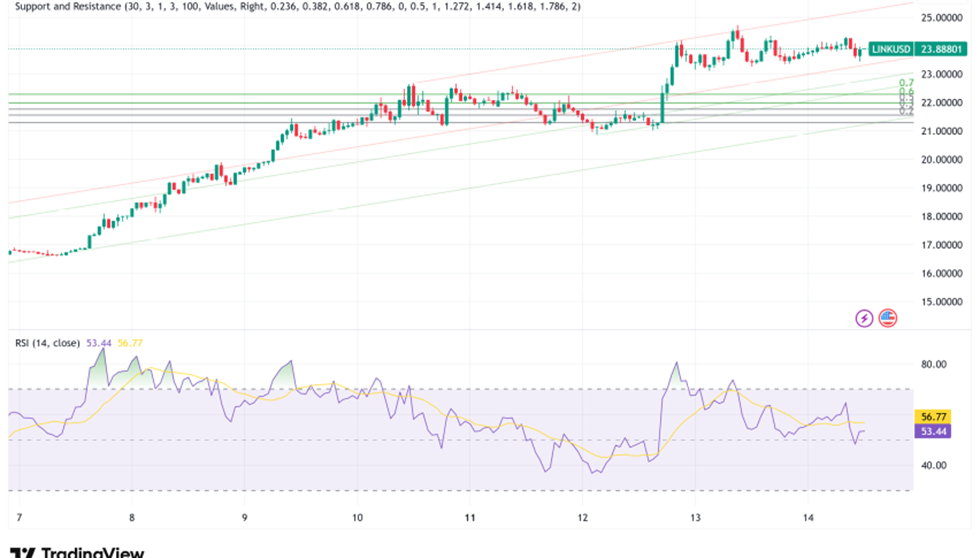Select date 7 on the time axis
Viewport: 980px width, 558px height.
coord(19,518)
